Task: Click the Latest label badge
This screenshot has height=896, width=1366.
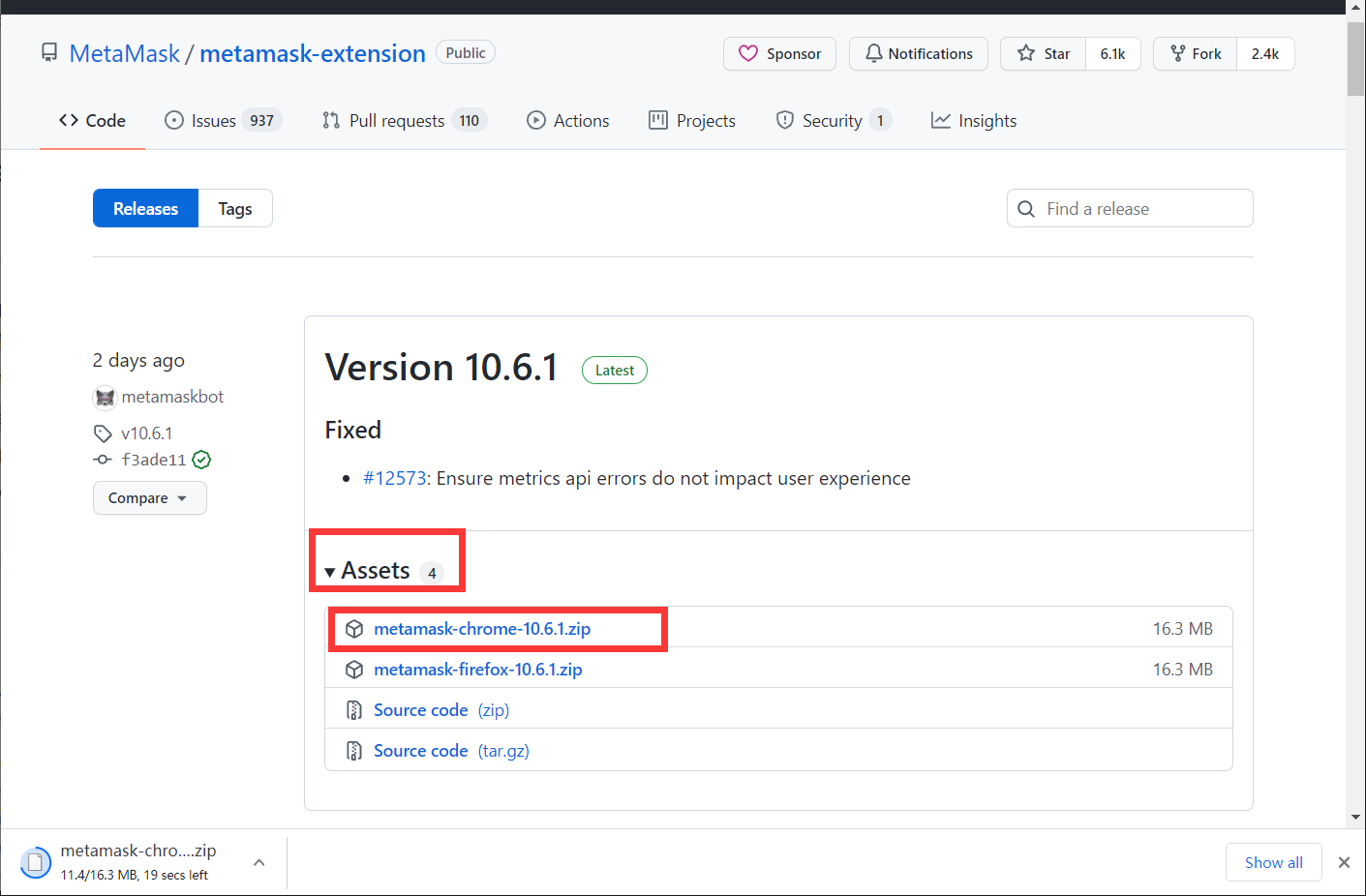Action: (x=615, y=371)
